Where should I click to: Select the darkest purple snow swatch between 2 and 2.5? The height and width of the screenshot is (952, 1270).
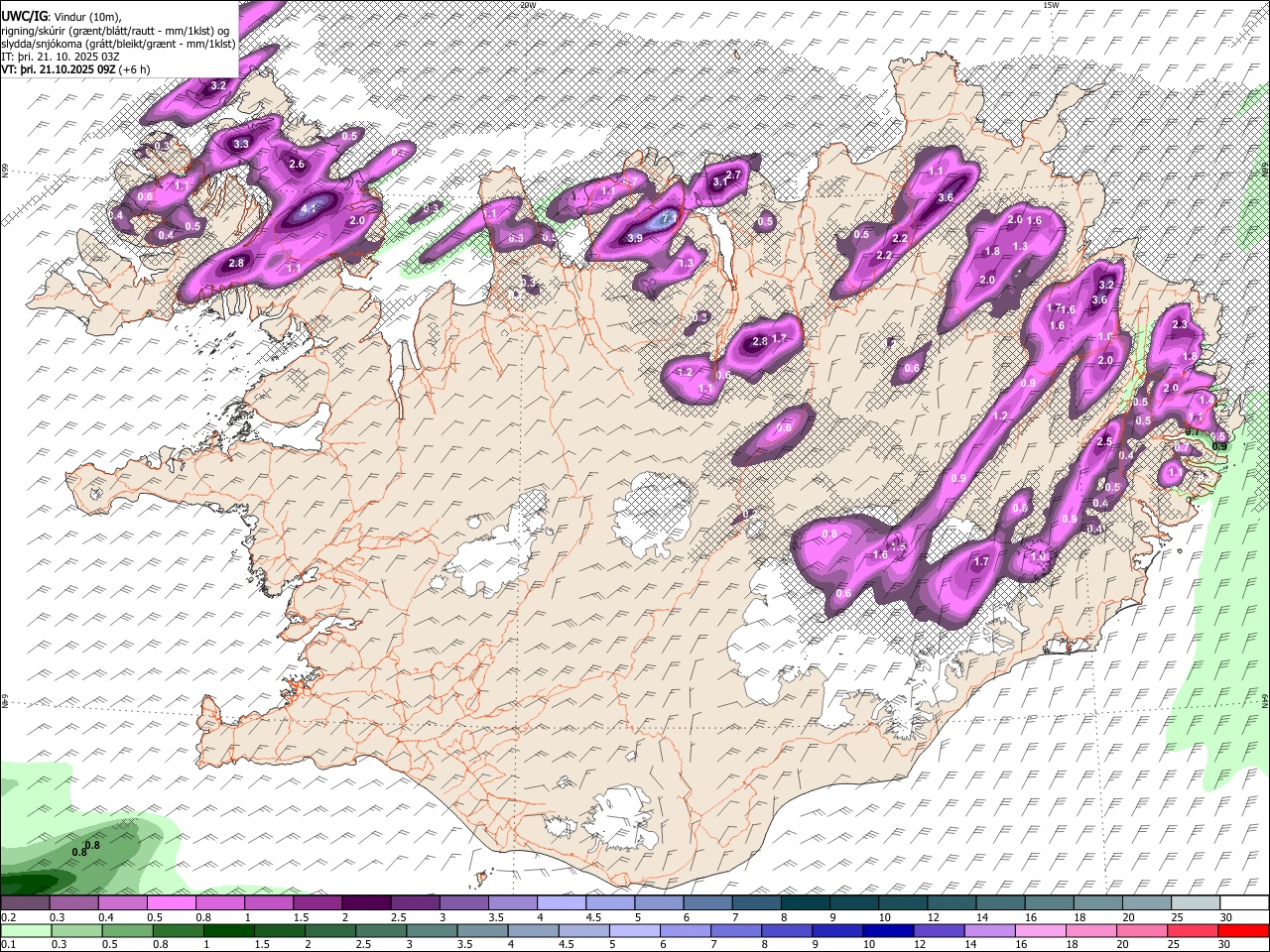pos(366,902)
